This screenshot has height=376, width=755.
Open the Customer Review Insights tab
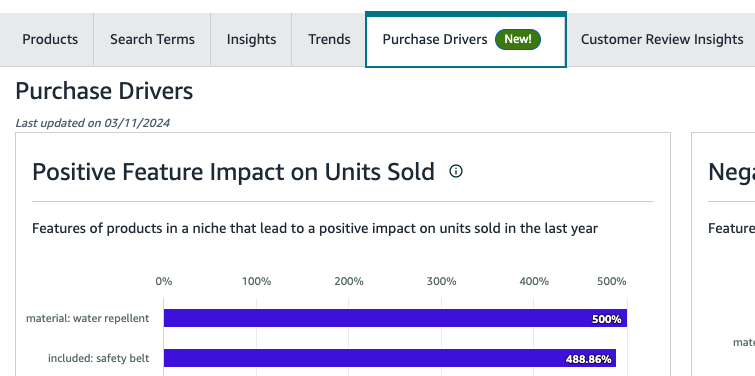(662, 39)
